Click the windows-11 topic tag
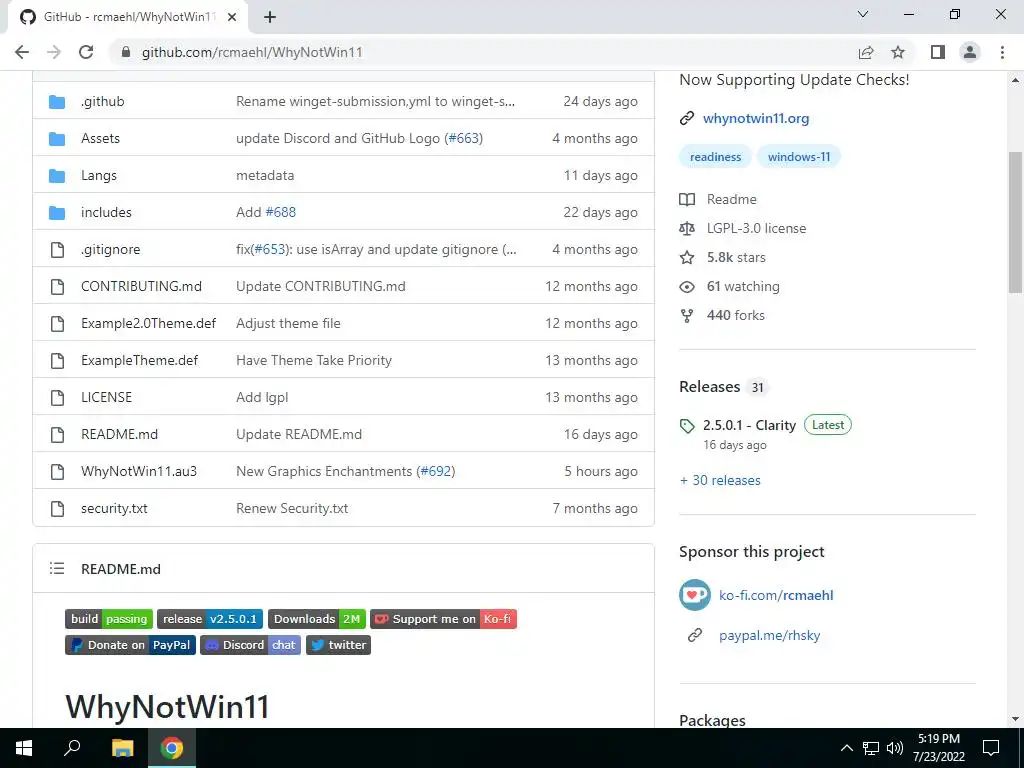Viewport: 1024px width, 768px height. point(799,157)
